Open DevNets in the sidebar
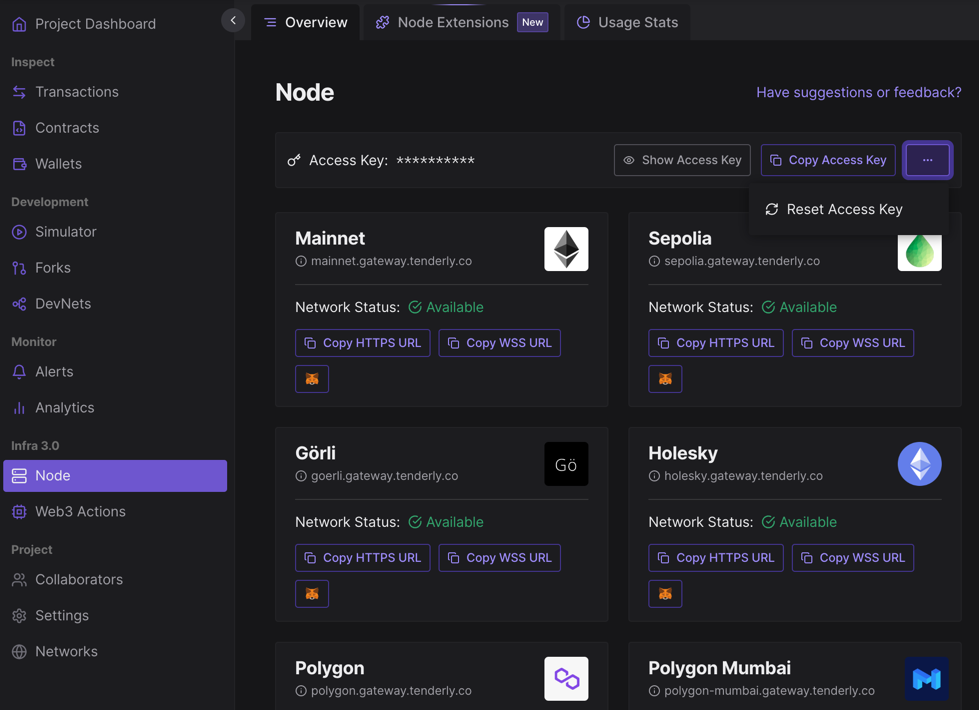 51,303
